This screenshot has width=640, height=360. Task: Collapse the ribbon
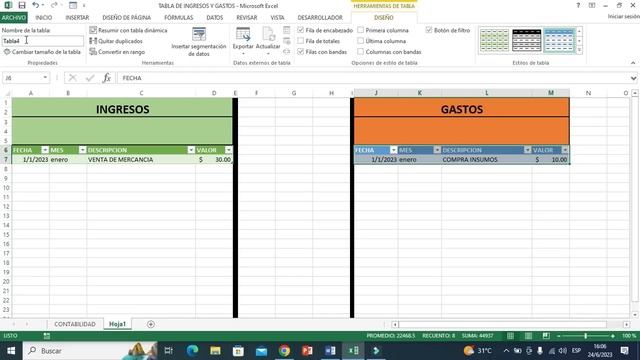(x=633, y=63)
